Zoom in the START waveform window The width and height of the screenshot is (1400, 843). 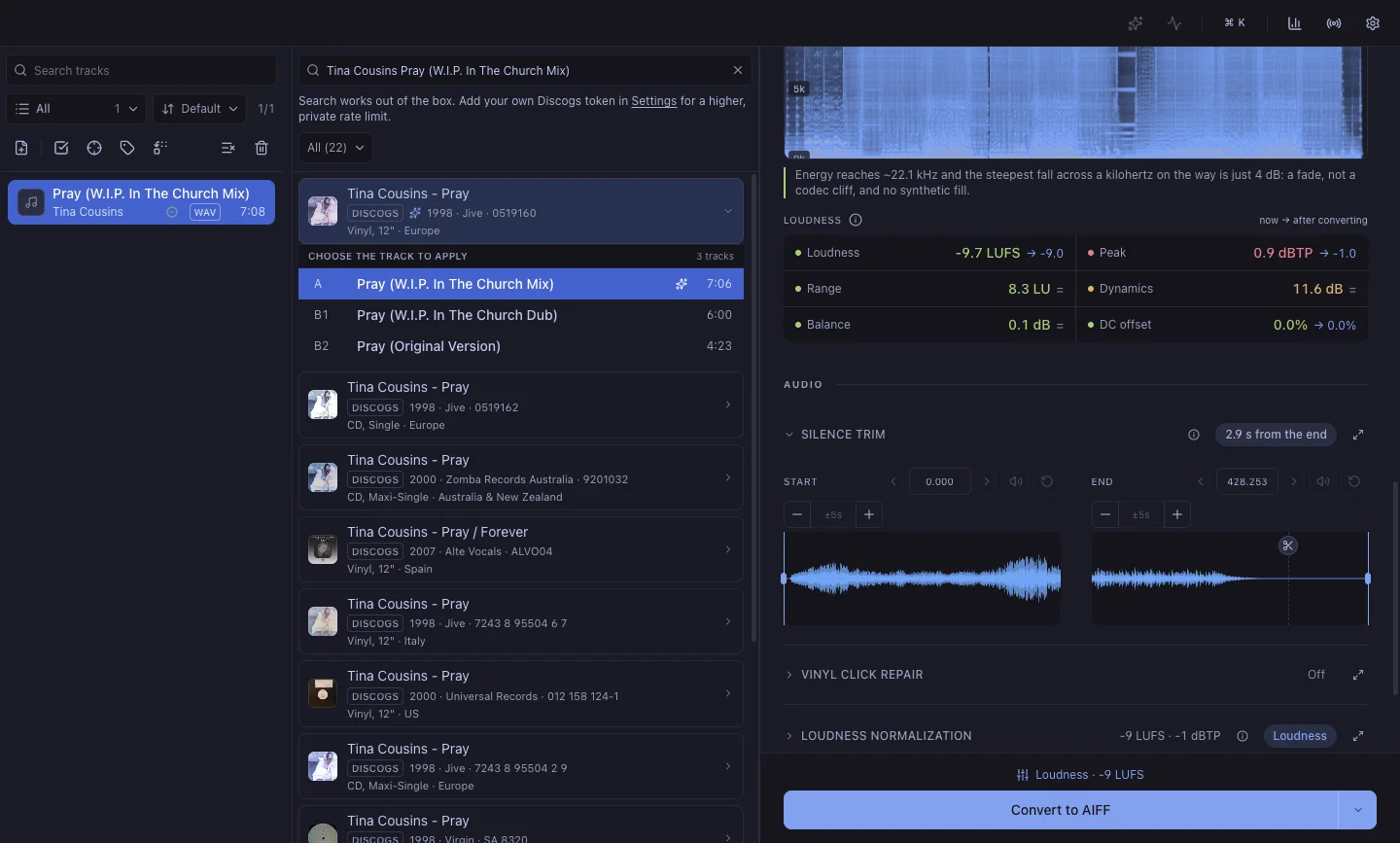[x=869, y=514]
